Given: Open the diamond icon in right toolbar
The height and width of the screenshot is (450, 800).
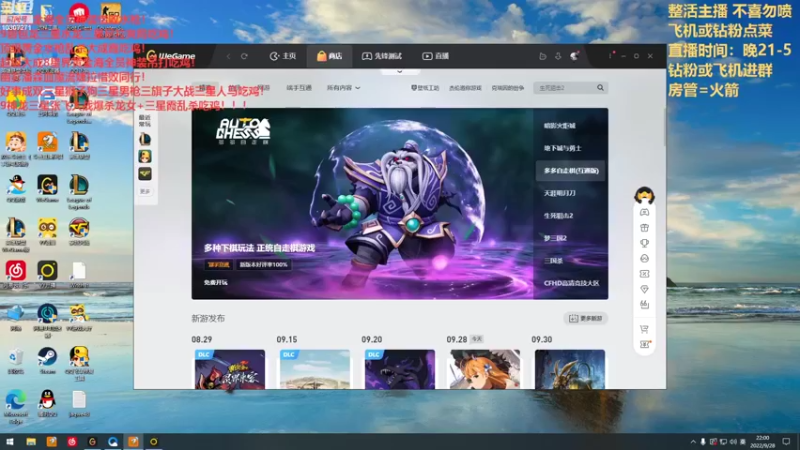Looking at the screenshot, I should point(644,289).
